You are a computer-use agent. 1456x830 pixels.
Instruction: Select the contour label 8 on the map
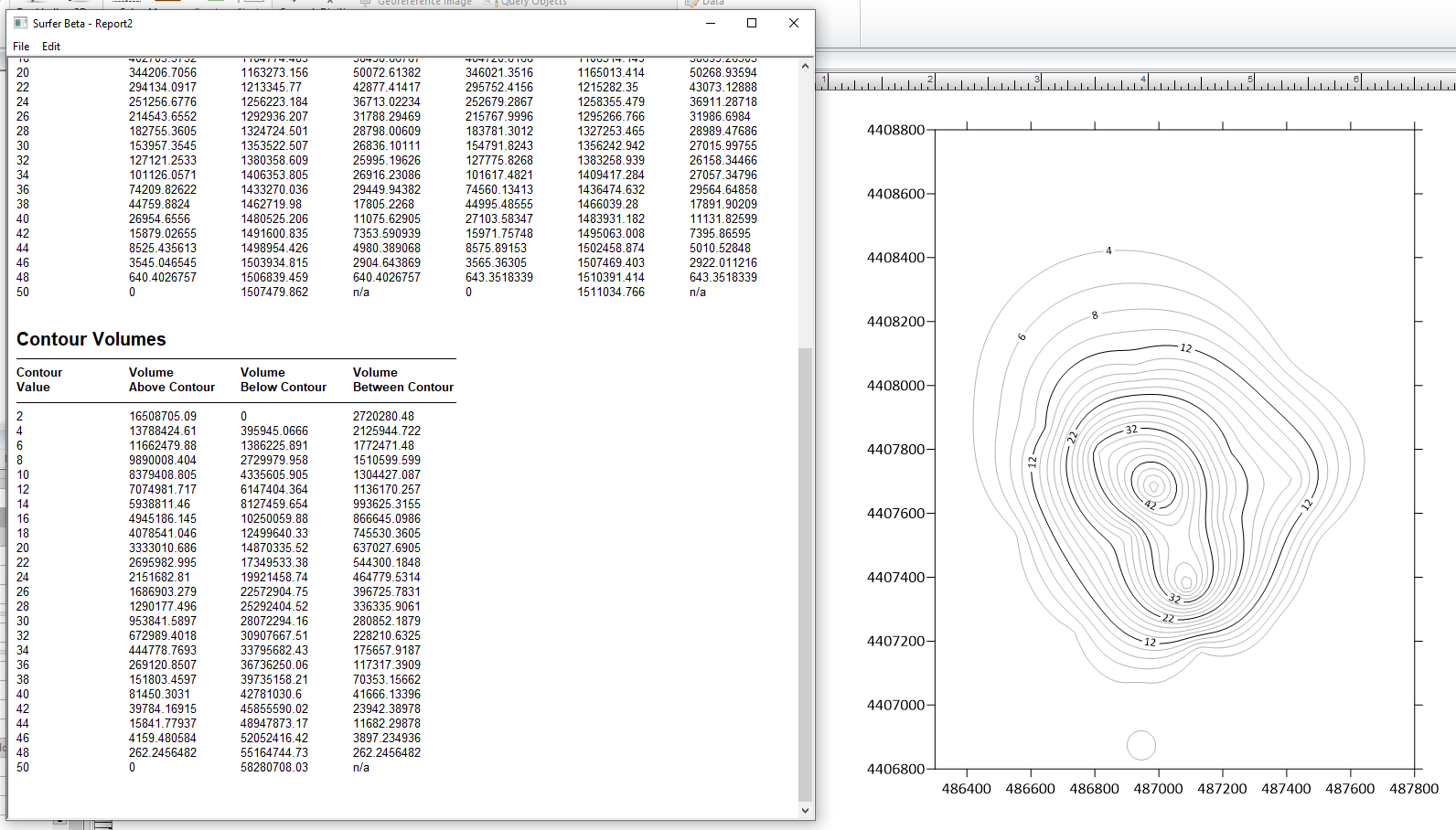(x=1095, y=315)
